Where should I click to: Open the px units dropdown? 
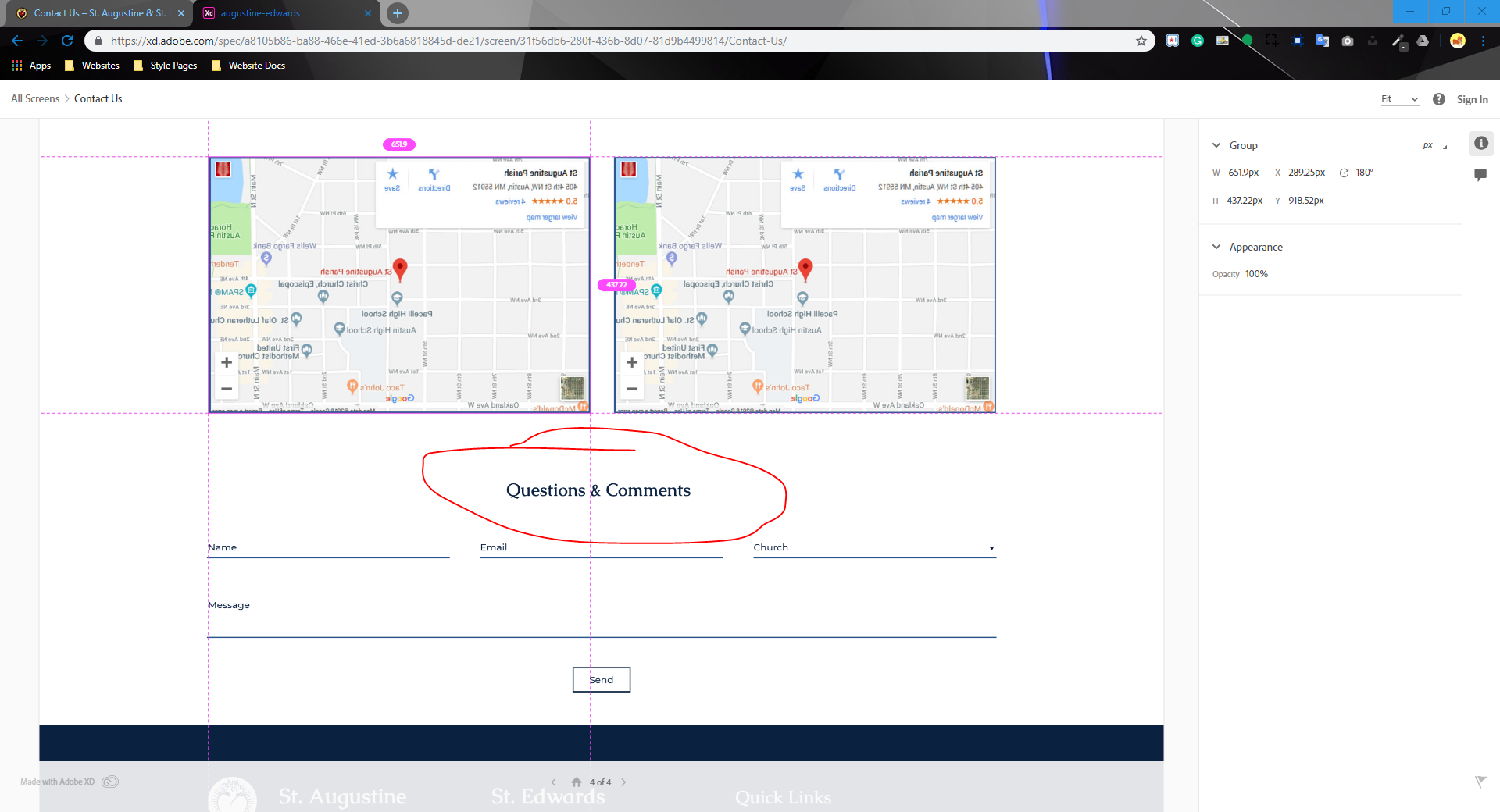pyautogui.click(x=1434, y=146)
